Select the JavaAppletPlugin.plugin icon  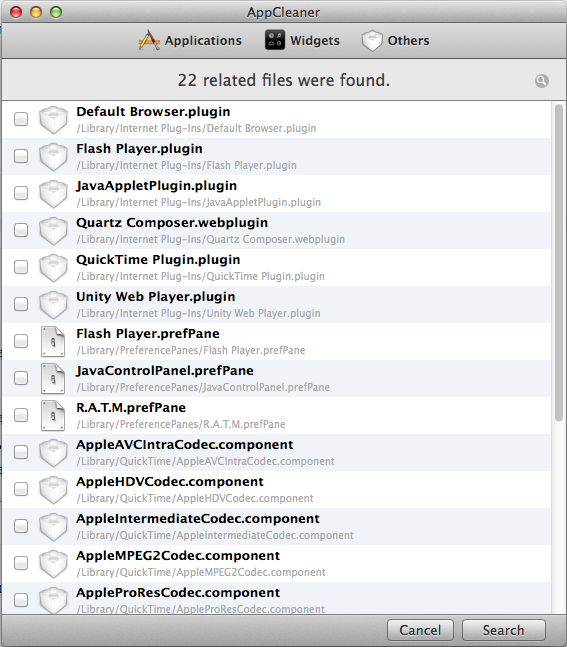tap(53, 194)
